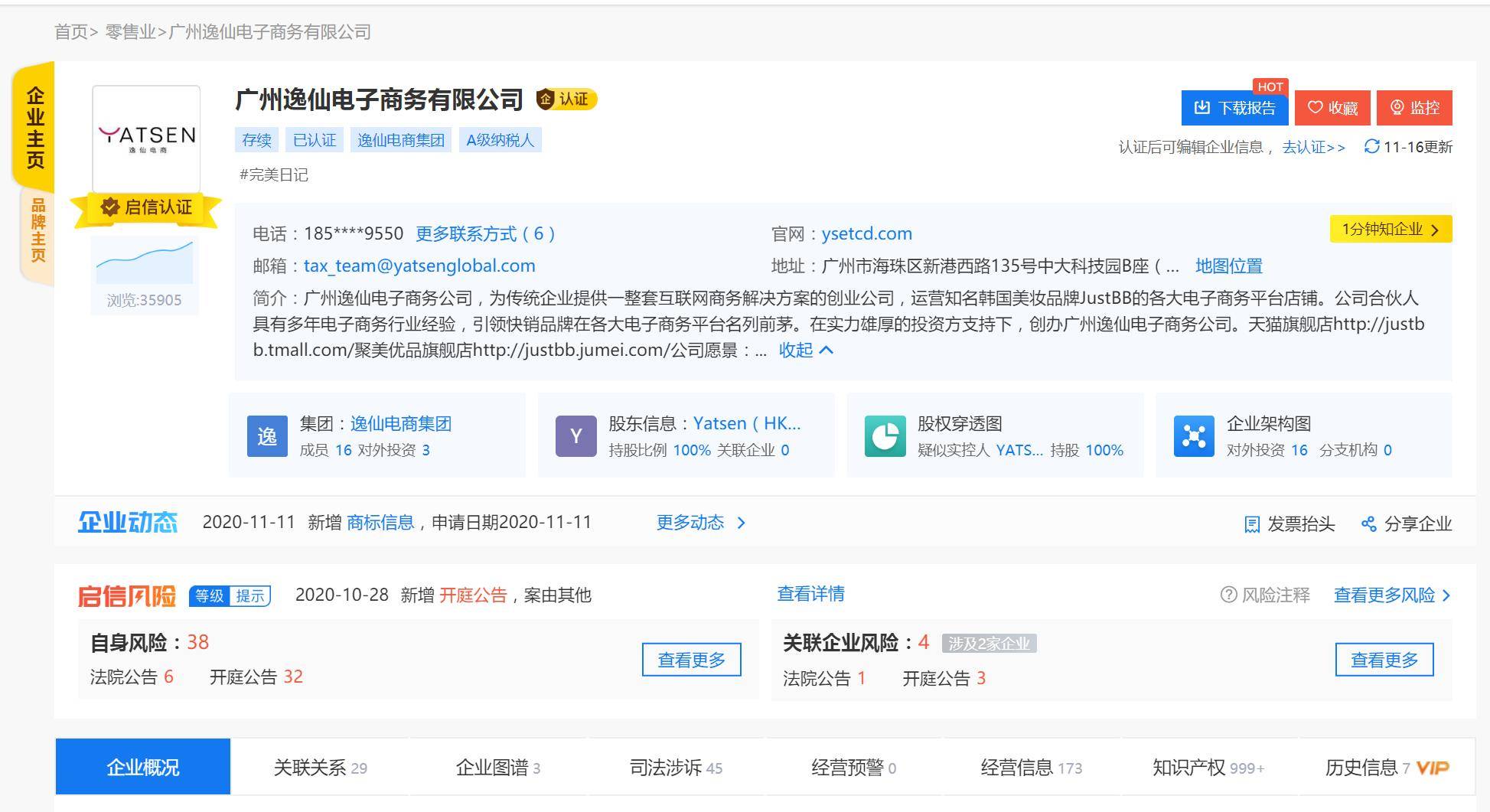Open the 经营信息 173 tab
The height and width of the screenshot is (812, 1490).
coord(1032,767)
